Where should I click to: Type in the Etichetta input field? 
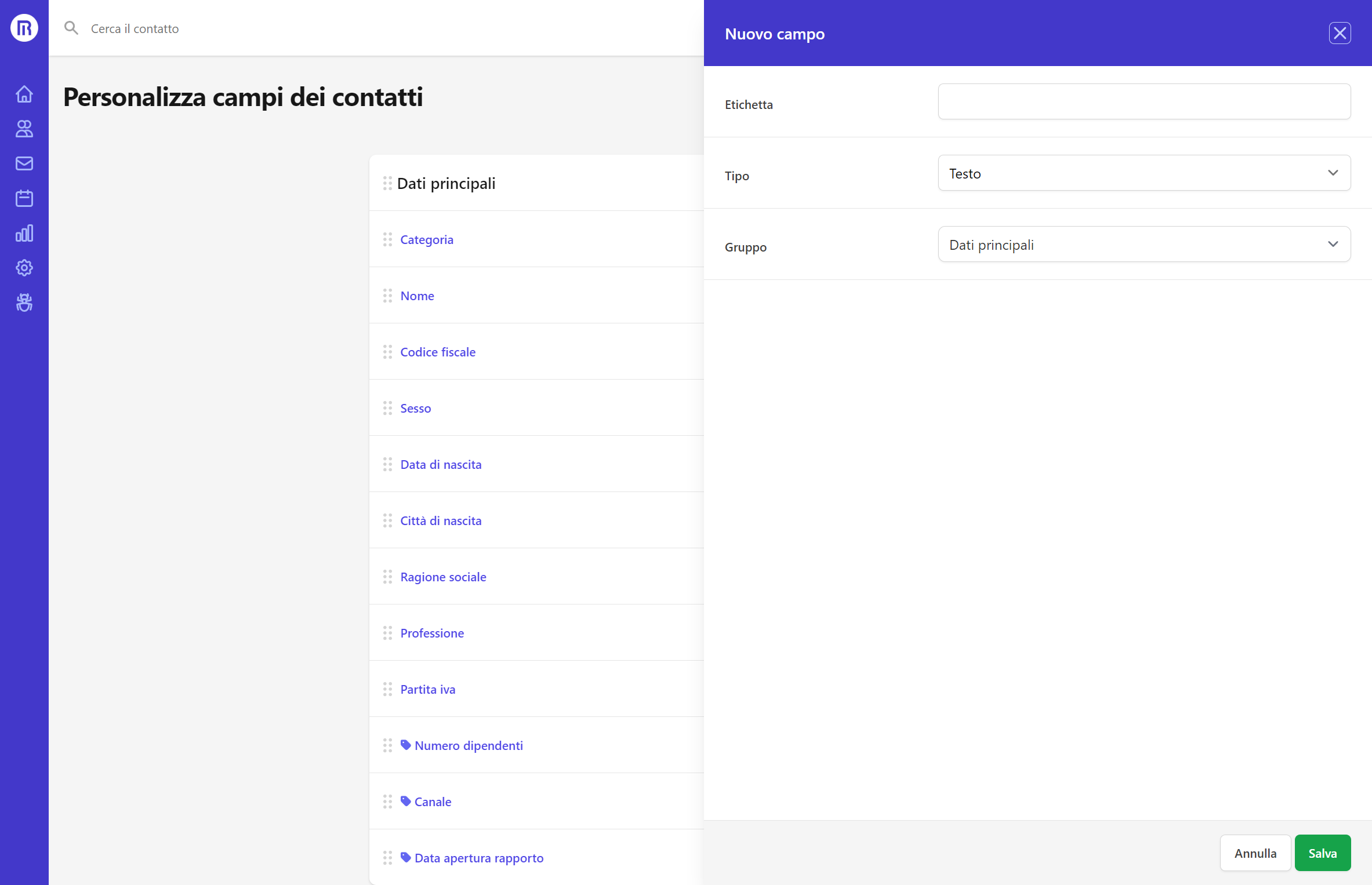(1143, 101)
